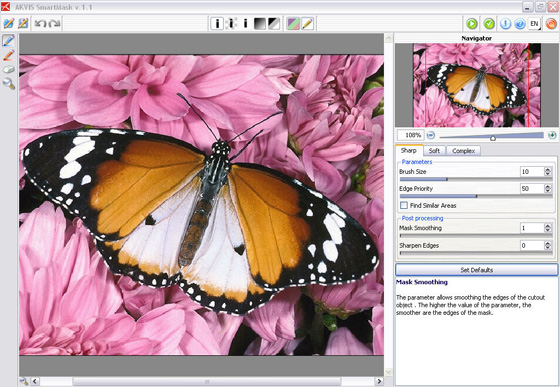Select the Eraser tool
560x387 pixels.
[9, 70]
